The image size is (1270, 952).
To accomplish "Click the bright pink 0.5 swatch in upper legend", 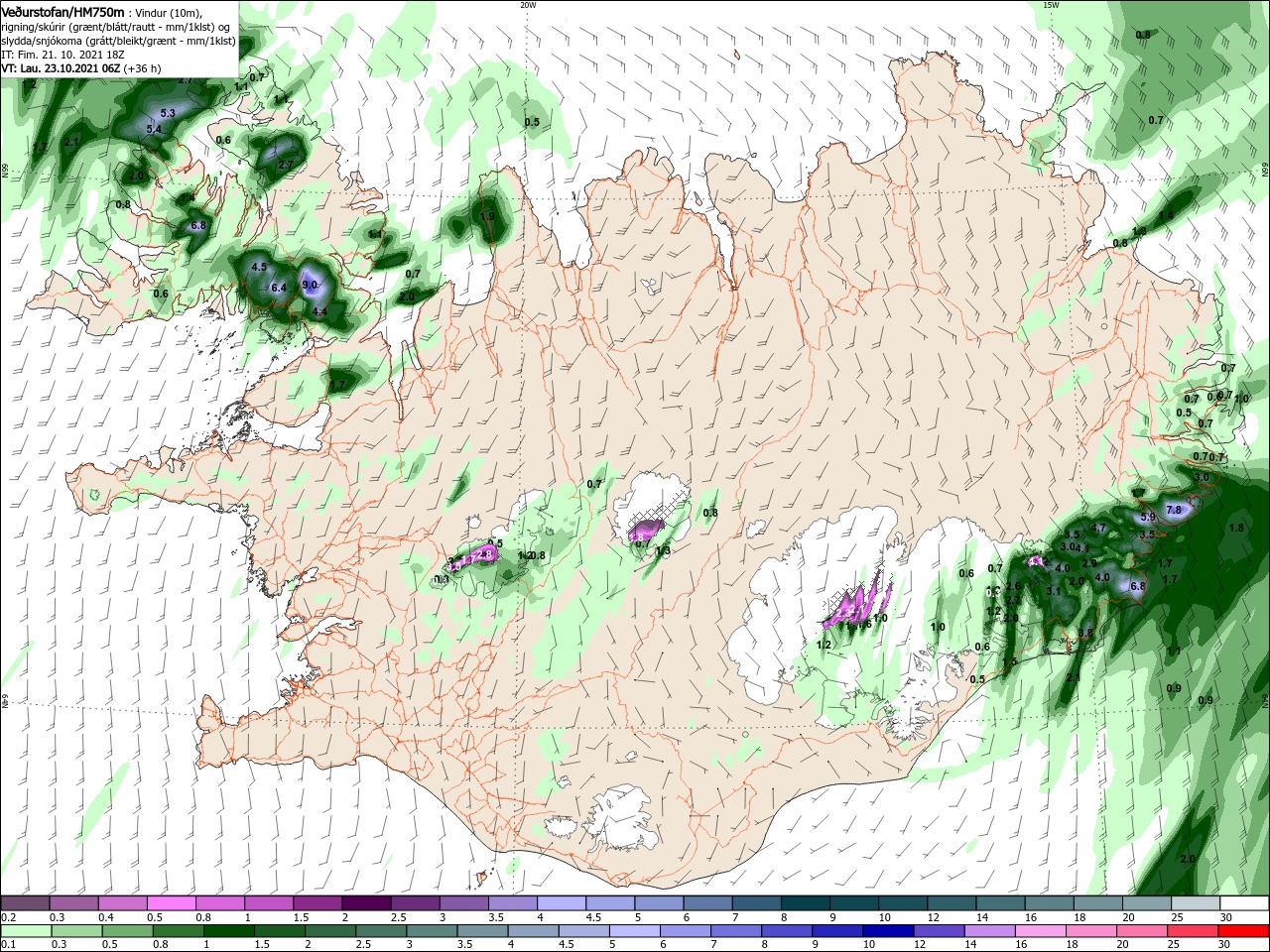I will [x=171, y=903].
